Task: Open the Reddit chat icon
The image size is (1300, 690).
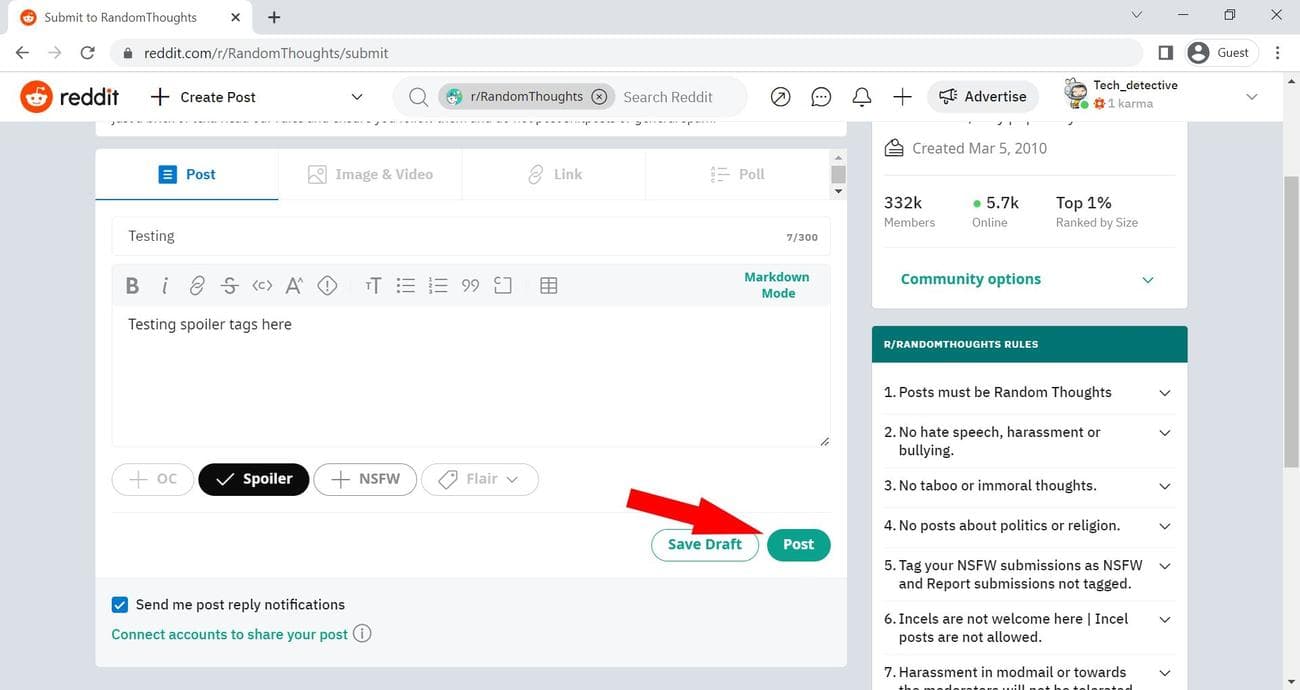Action: pyautogui.click(x=821, y=97)
